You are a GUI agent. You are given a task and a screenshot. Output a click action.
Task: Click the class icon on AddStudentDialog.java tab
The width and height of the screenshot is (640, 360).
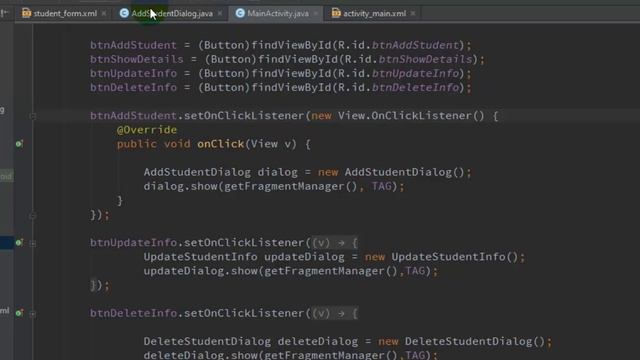[124, 13]
